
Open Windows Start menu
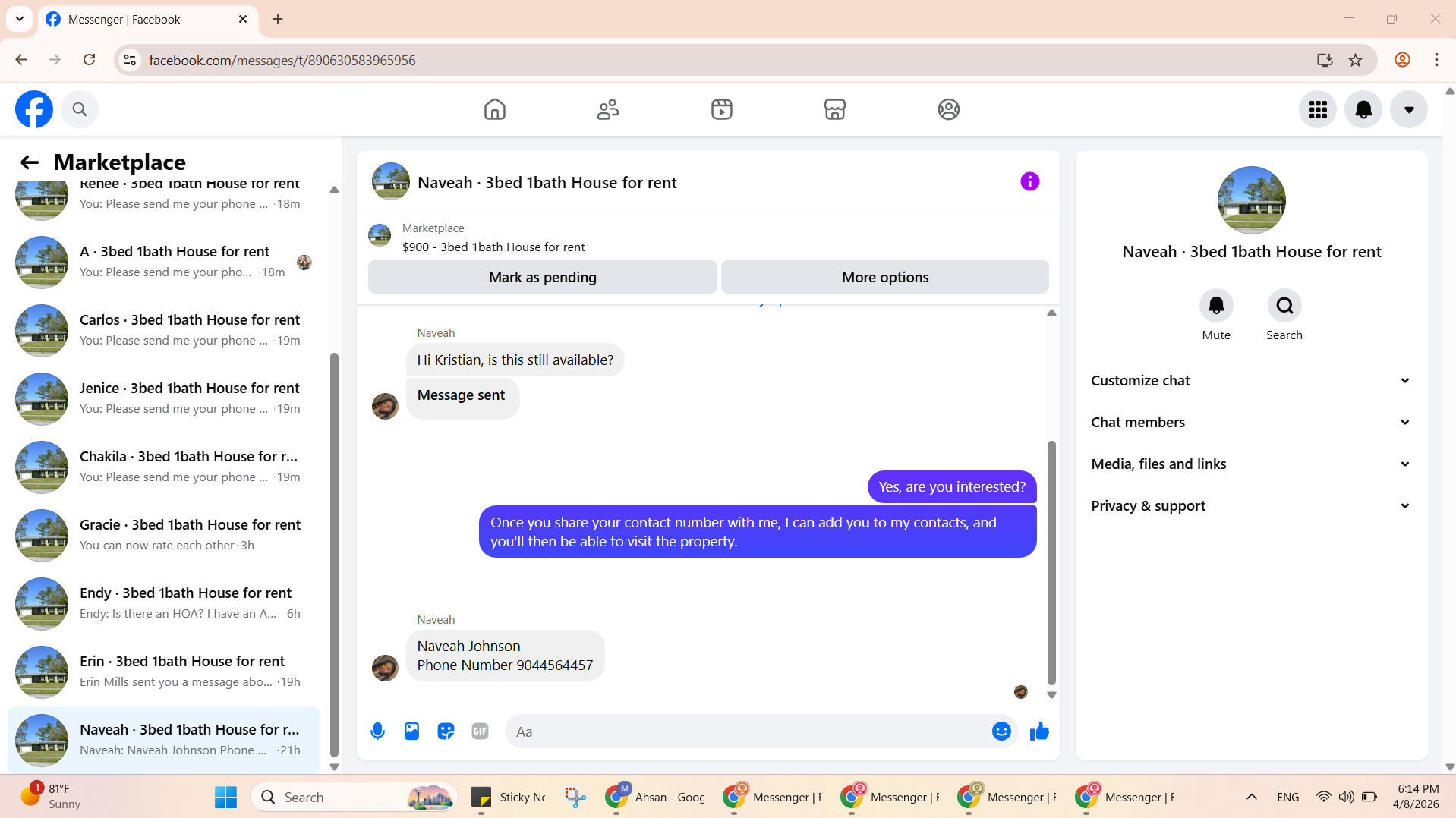click(x=225, y=797)
